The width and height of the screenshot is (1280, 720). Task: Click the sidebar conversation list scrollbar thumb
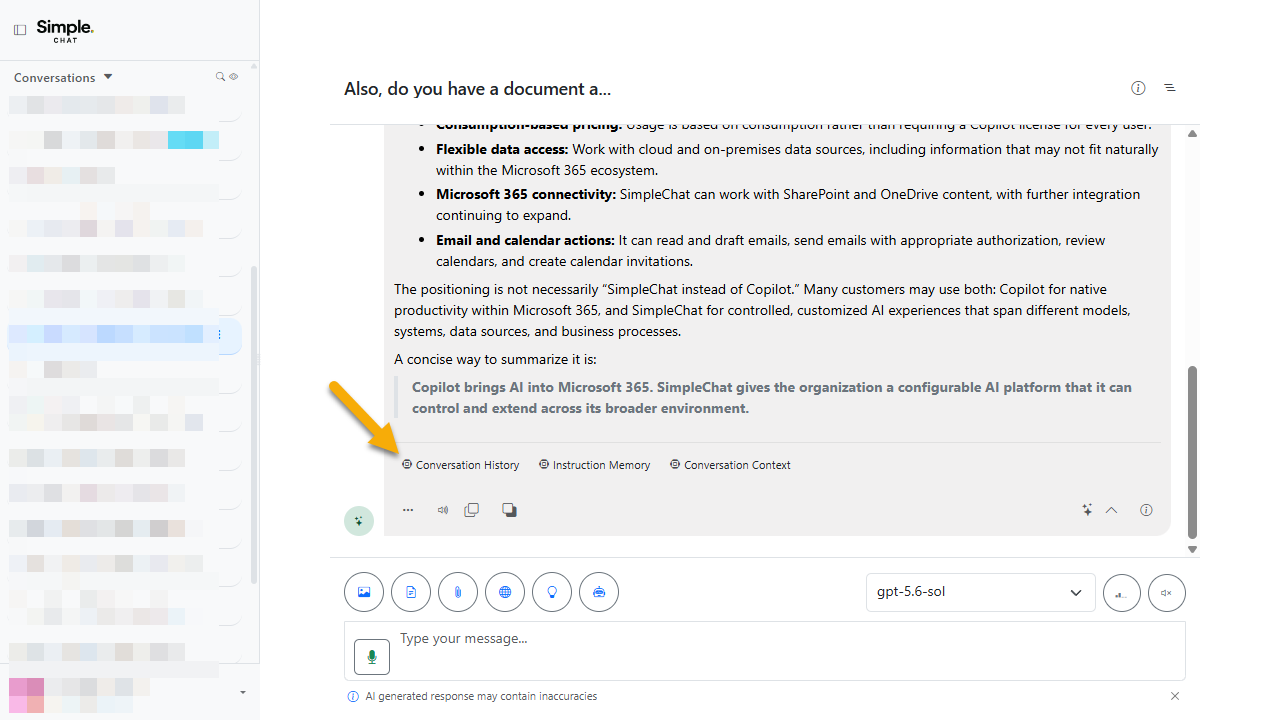coord(254,425)
